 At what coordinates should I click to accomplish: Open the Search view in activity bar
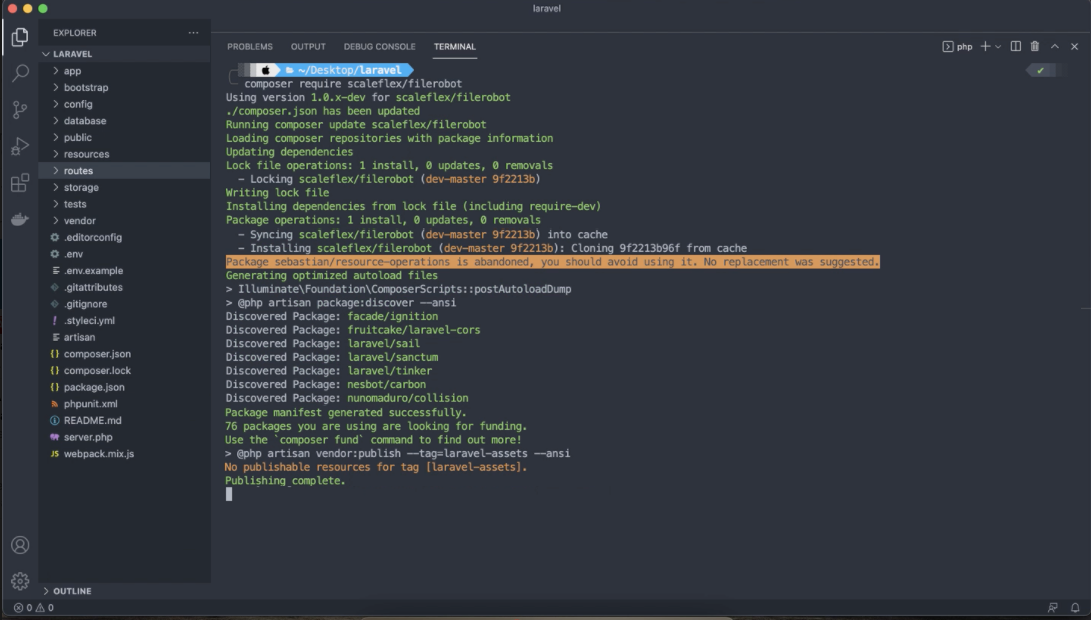point(20,74)
